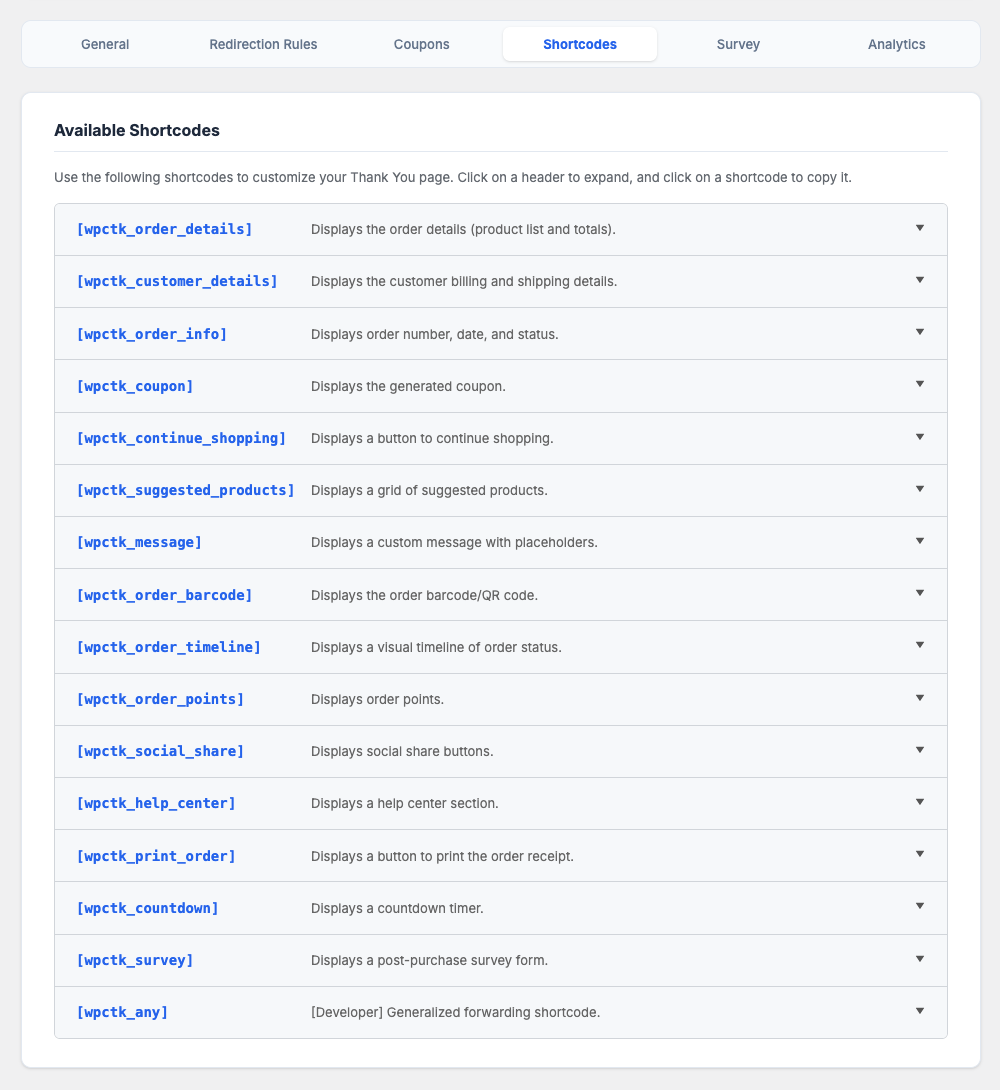Click the [wpctk_countdown] shortcode

147,908
